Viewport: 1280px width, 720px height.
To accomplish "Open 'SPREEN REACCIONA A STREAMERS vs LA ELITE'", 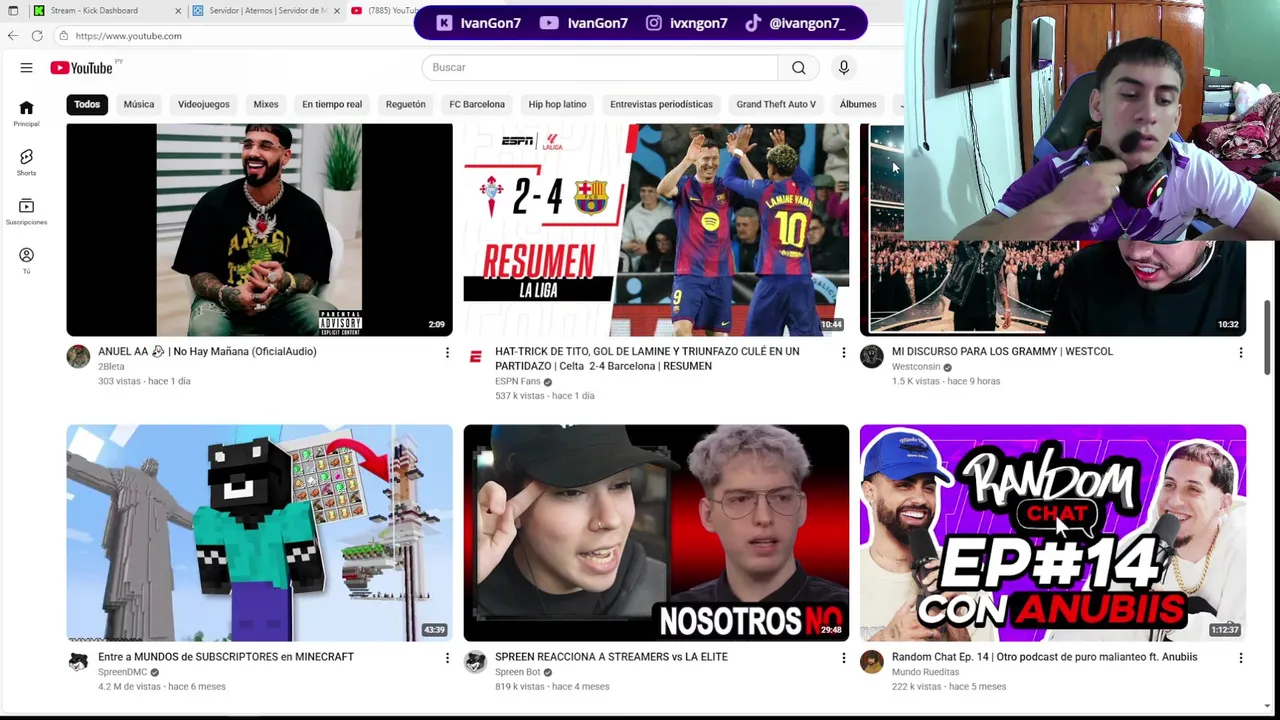I will (611, 657).
